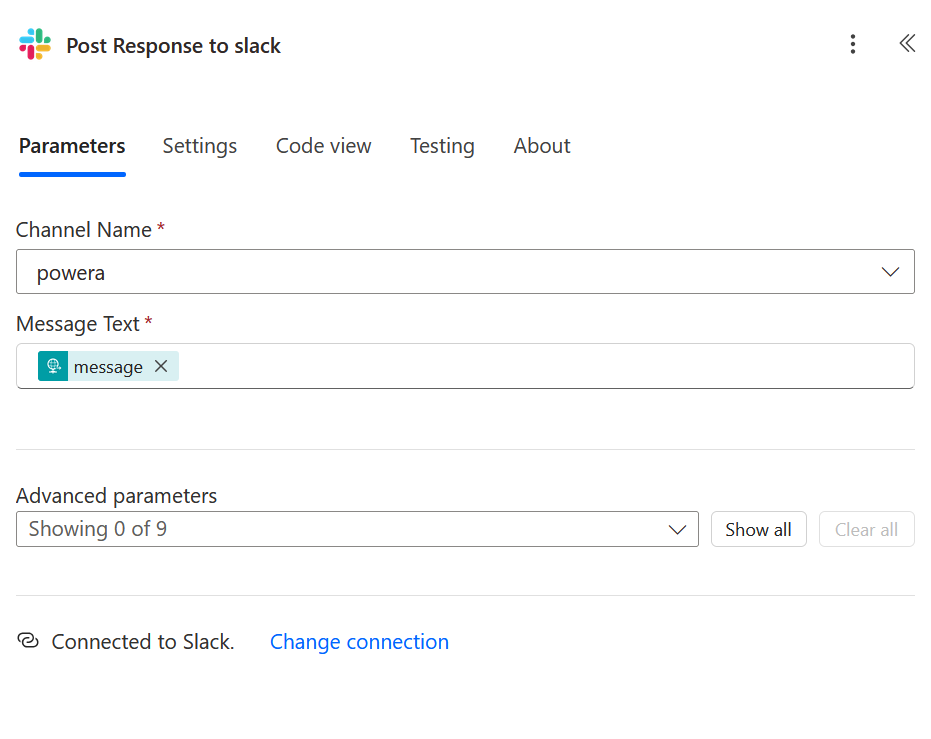This screenshot has width=931, height=739.
Task: Select the message token label
Action: (108, 367)
